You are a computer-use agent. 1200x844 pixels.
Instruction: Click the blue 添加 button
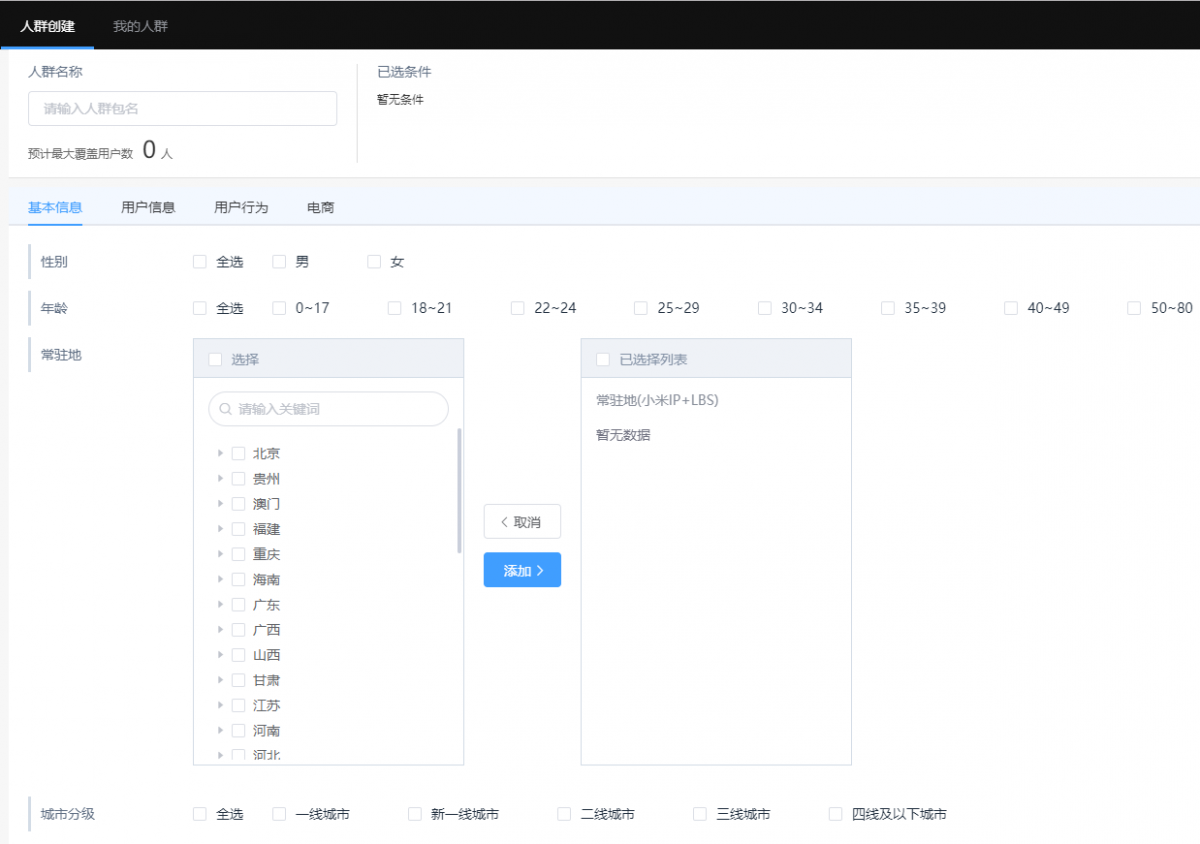pyautogui.click(x=522, y=570)
